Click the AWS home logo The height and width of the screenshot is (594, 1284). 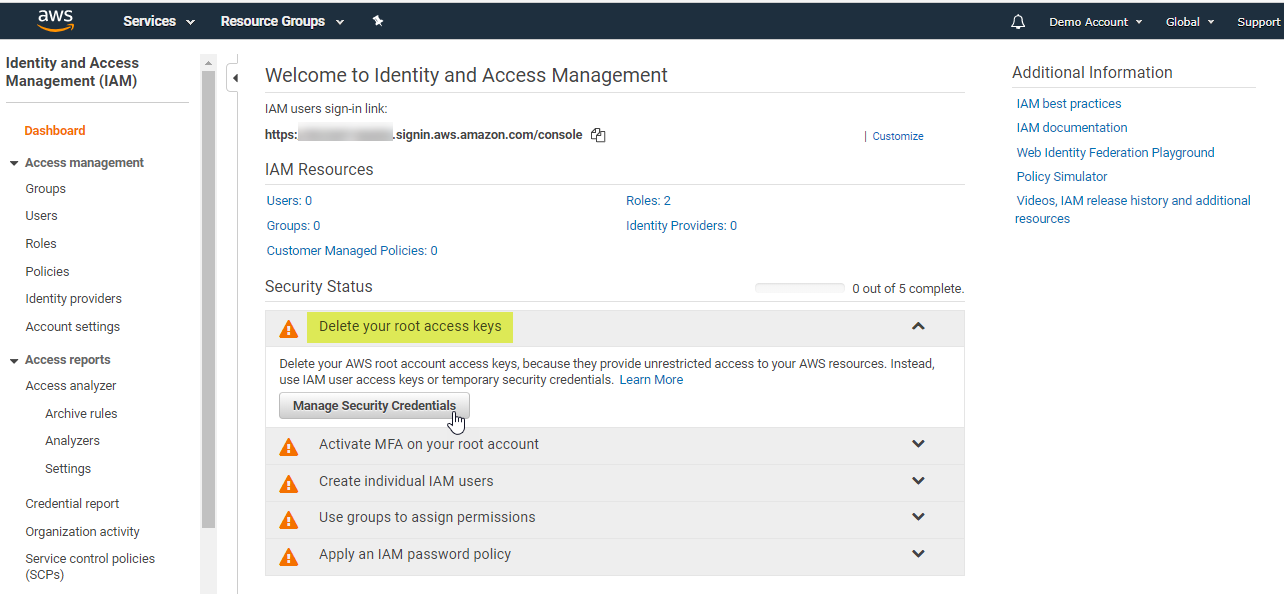coord(56,20)
